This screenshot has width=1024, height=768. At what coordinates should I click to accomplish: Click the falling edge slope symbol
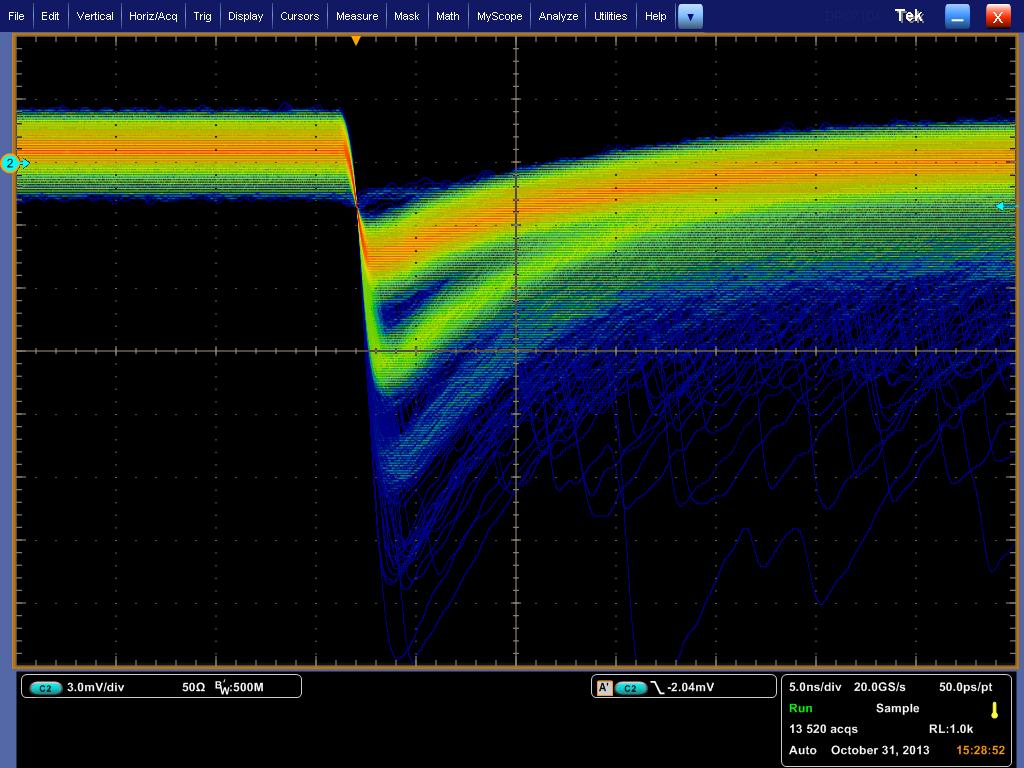click(657, 688)
